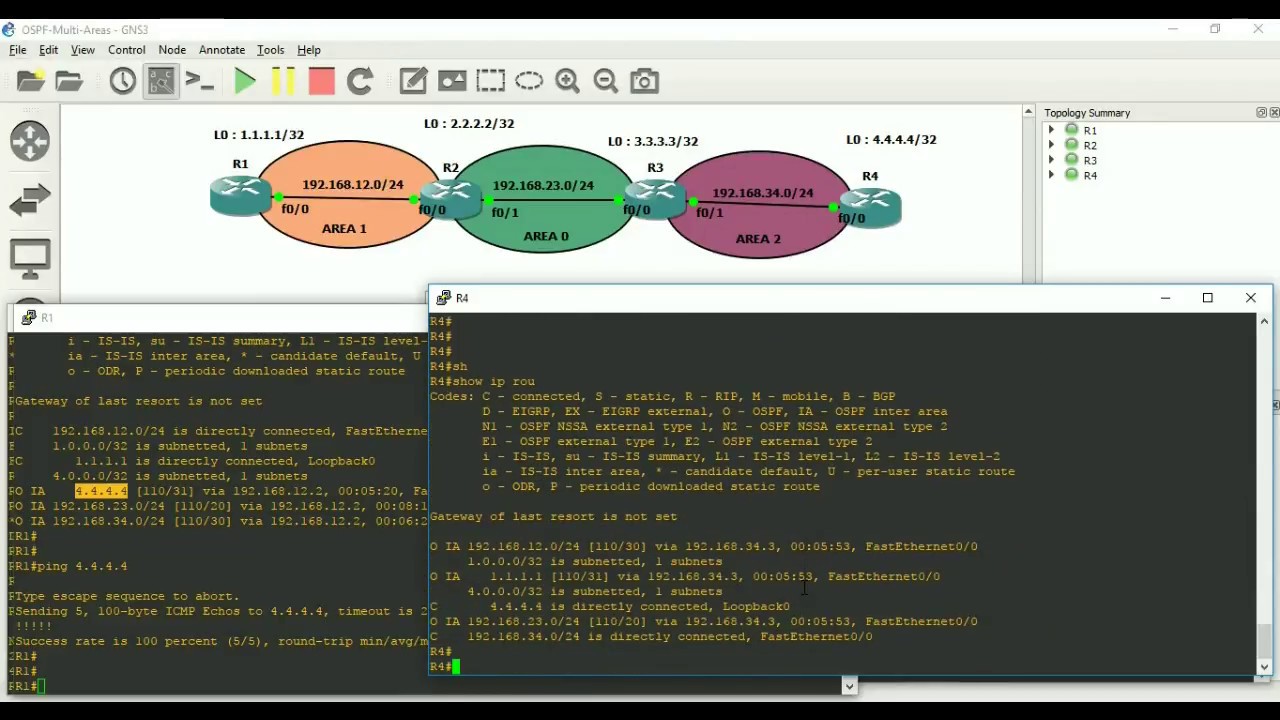Undock the Topology Summary panel
The image size is (1280, 720).
[x=1261, y=113]
